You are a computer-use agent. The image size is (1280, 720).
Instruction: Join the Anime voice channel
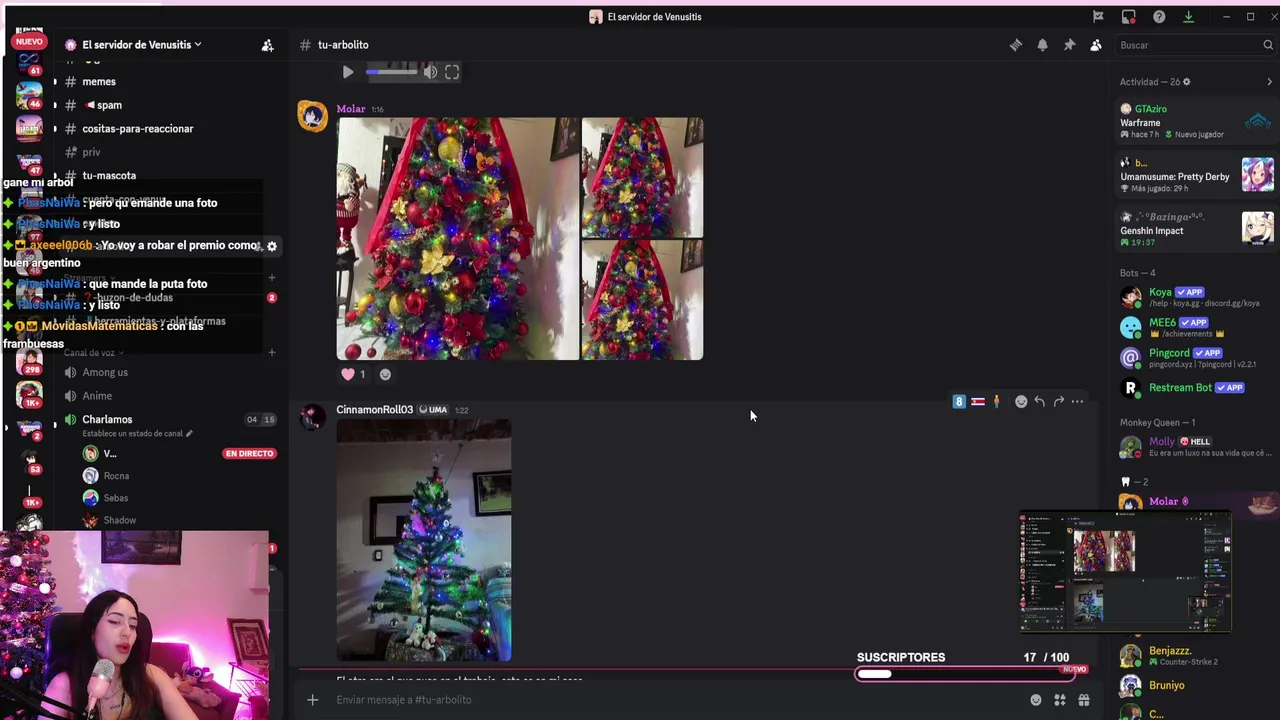pyautogui.click(x=97, y=396)
